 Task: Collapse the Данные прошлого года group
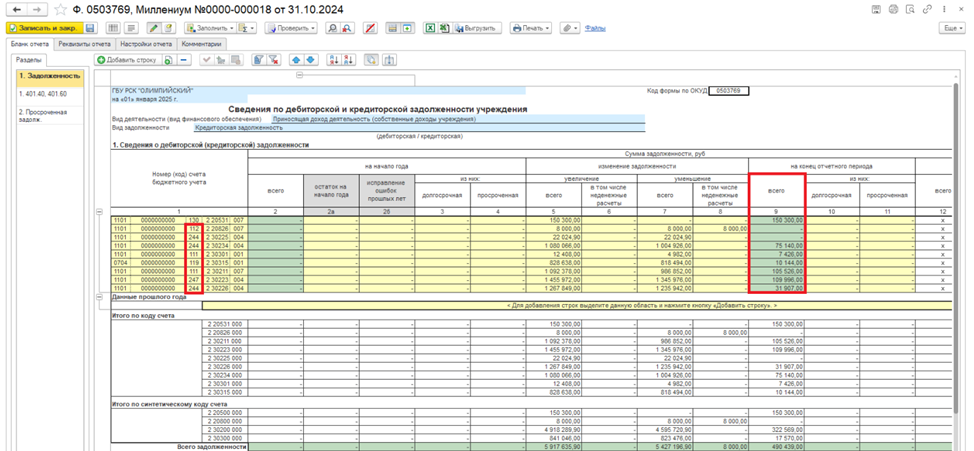[x=100, y=298]
